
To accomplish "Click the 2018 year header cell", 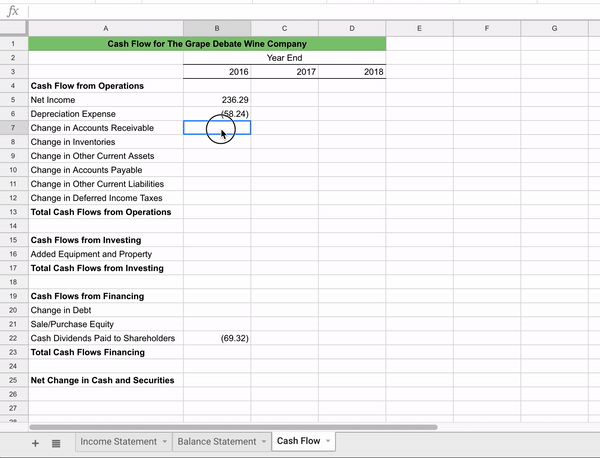I will point(352,72).
